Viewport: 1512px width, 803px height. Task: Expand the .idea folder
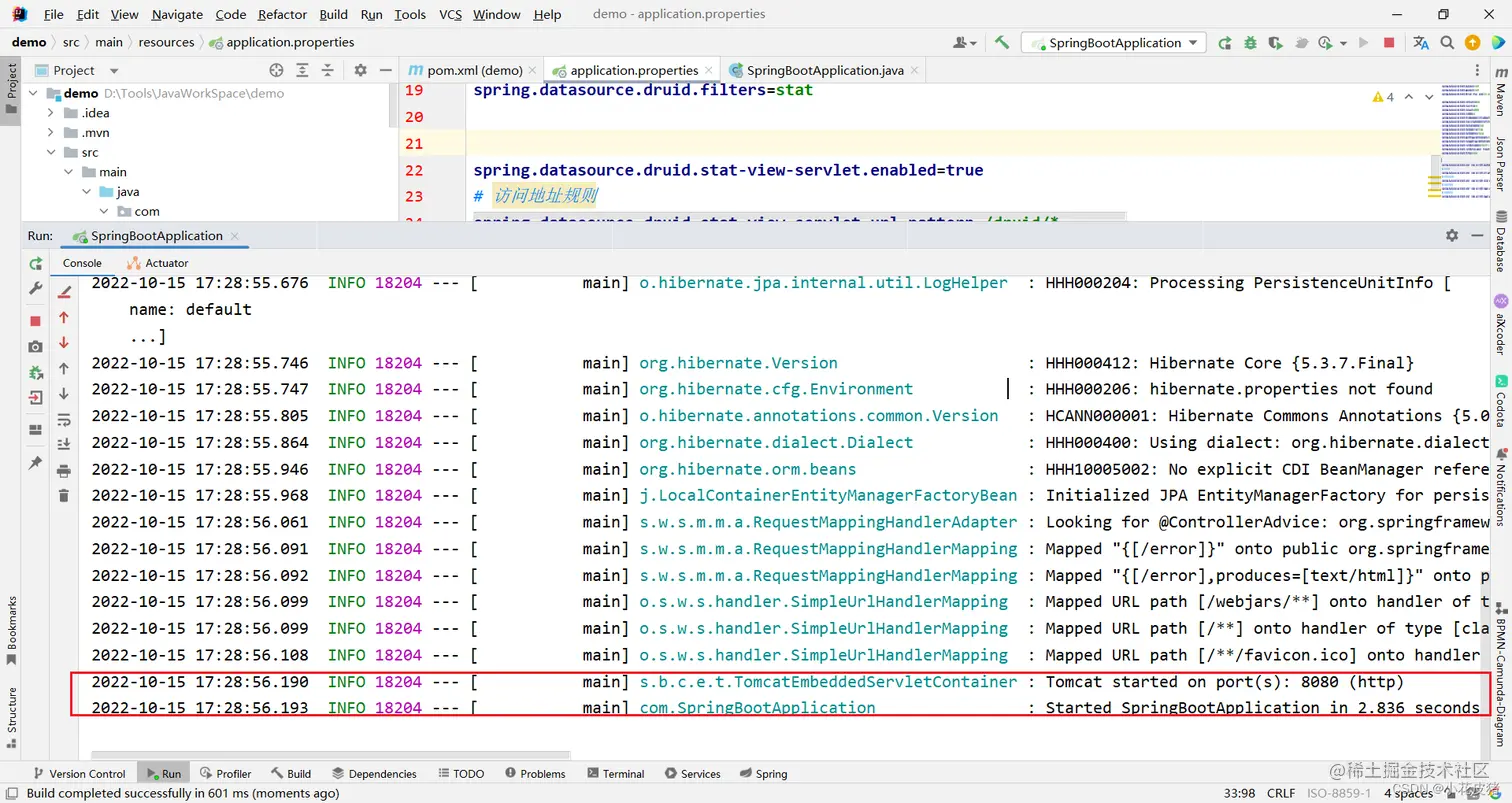click(51, 113)
